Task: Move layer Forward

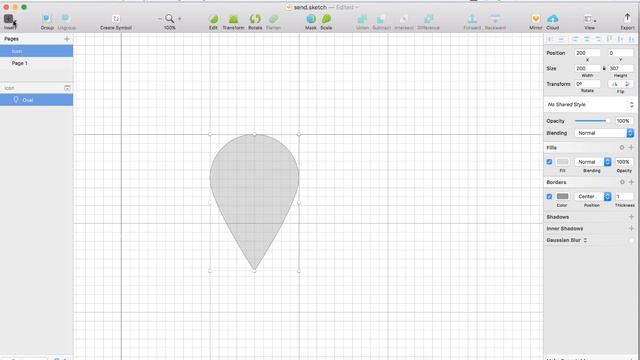Action: [472, 19]
